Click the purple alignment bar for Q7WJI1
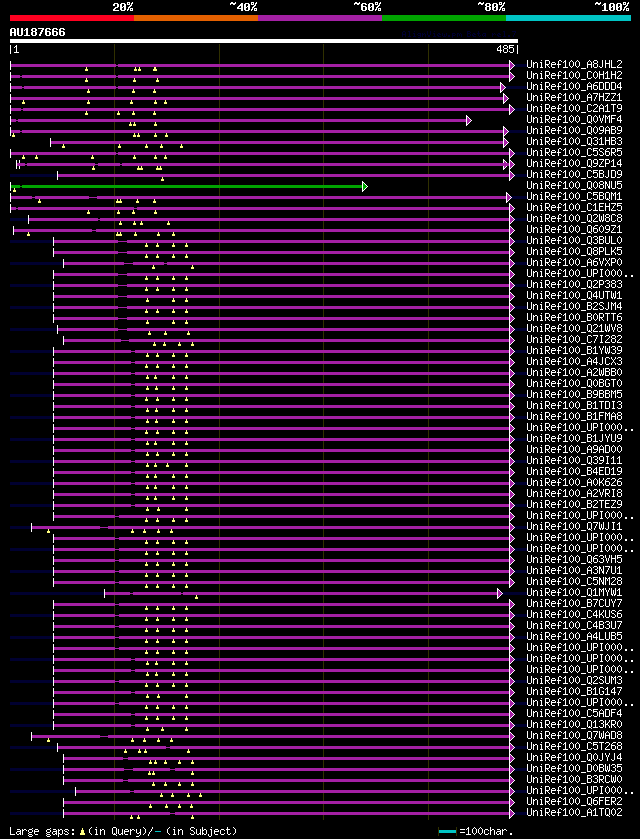Image resolution: width=640 pixels, height=839 pixels. (x=270, y=527)
